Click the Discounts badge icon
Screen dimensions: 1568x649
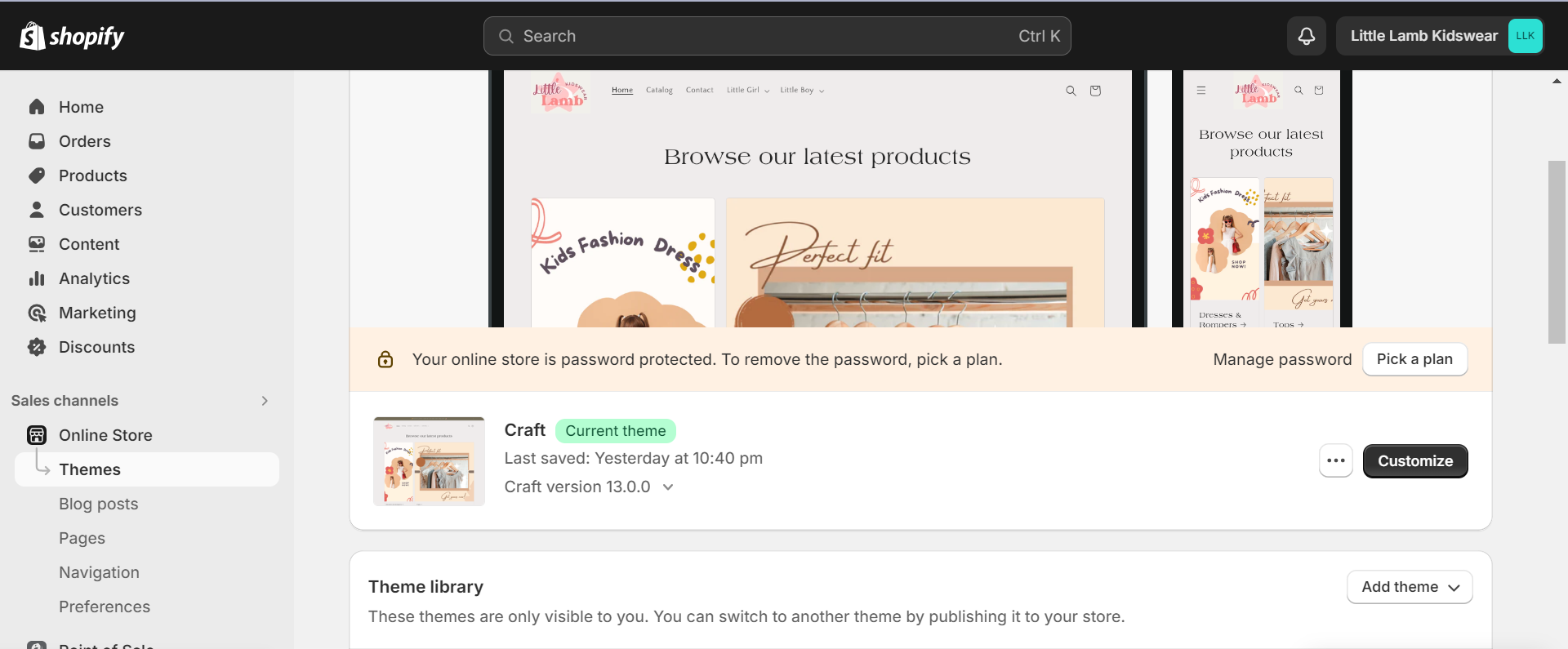[37, 347]
